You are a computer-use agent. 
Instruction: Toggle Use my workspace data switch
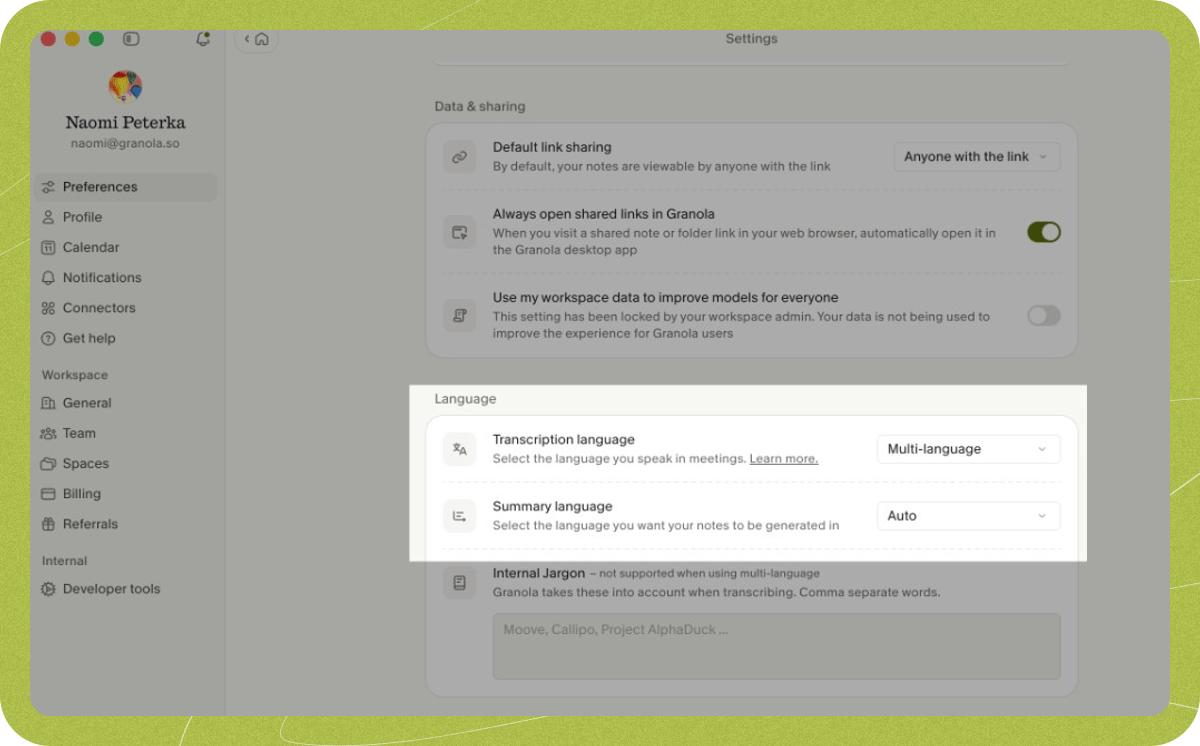(x=1044, y=315)
